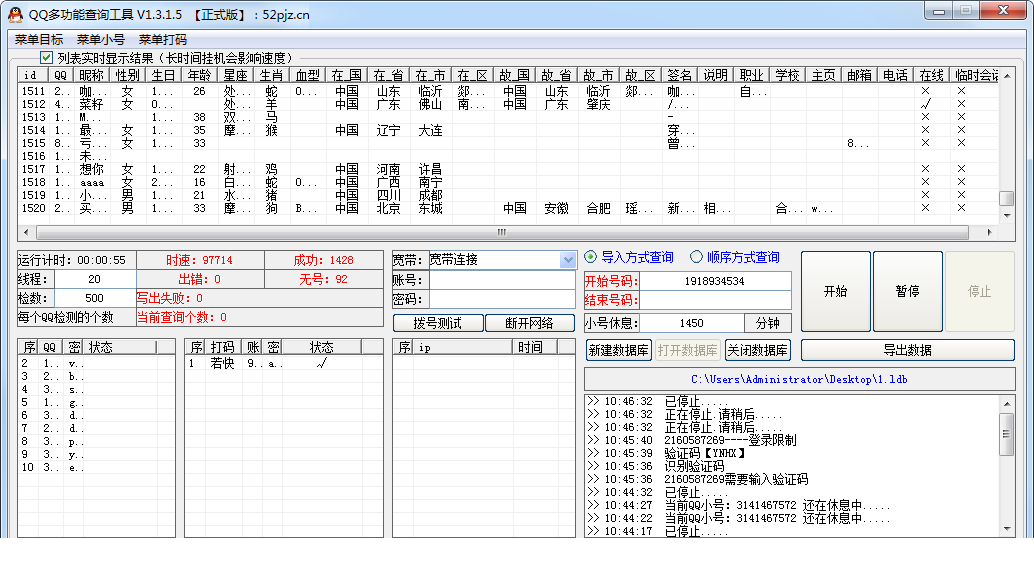Click the 暂停 button

pos(907,291)
